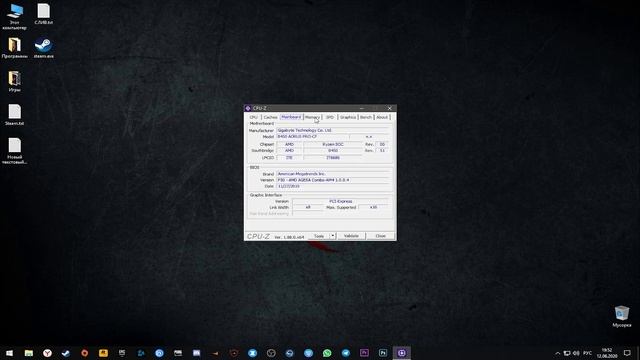Click the Close button at window bottom
Screen dimensions: 640x360
[x=380, y=236]
